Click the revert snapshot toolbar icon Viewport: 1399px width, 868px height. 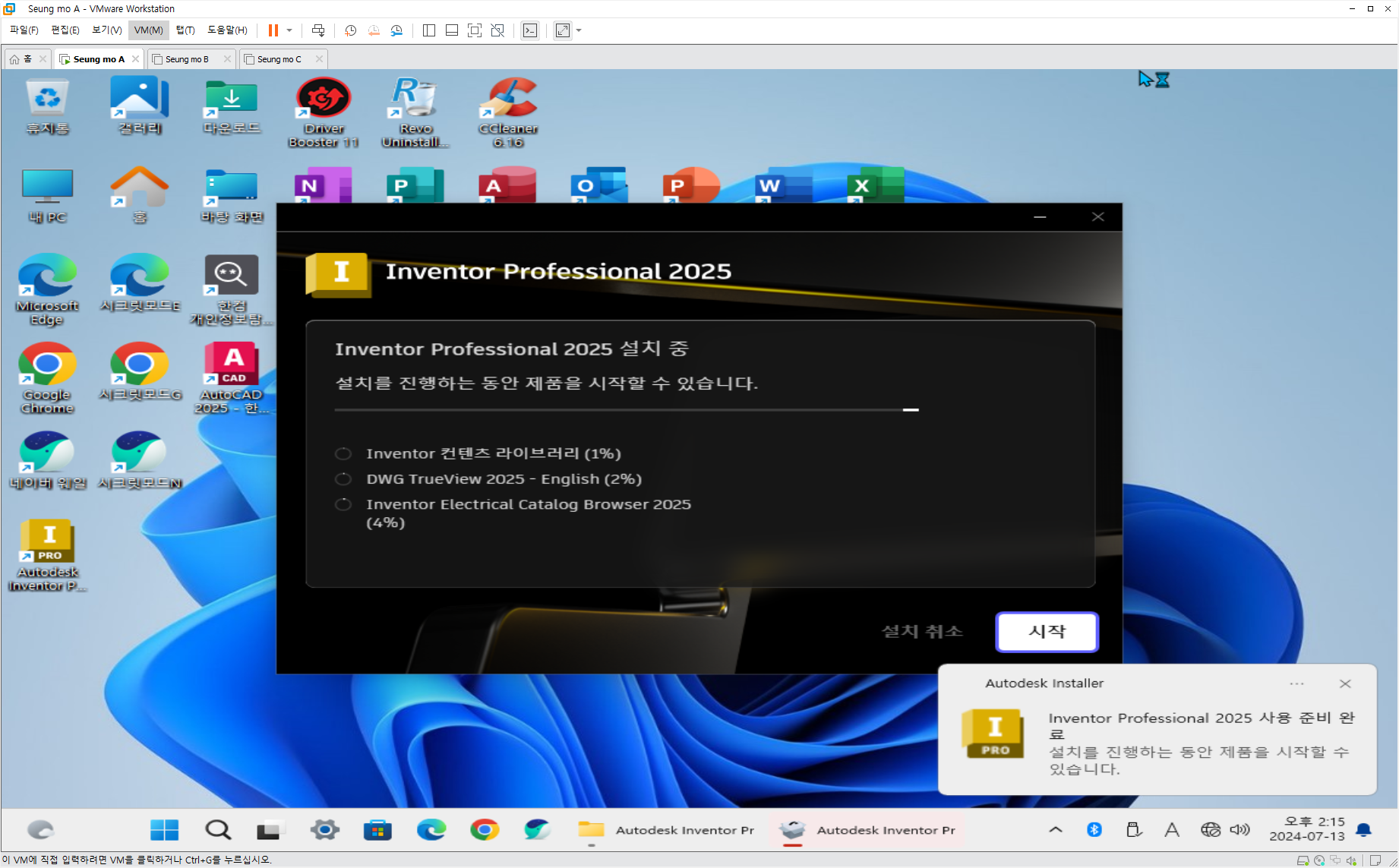tap(374, 30)
